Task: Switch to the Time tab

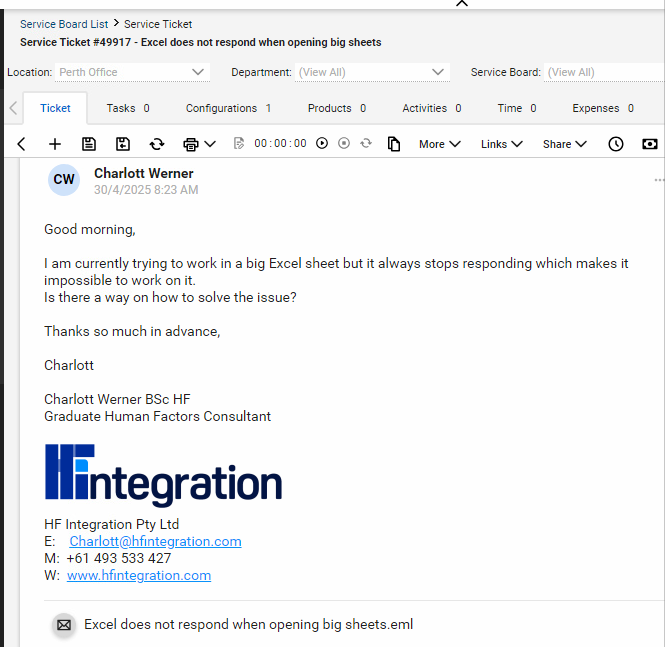Action: pos(517,108)
